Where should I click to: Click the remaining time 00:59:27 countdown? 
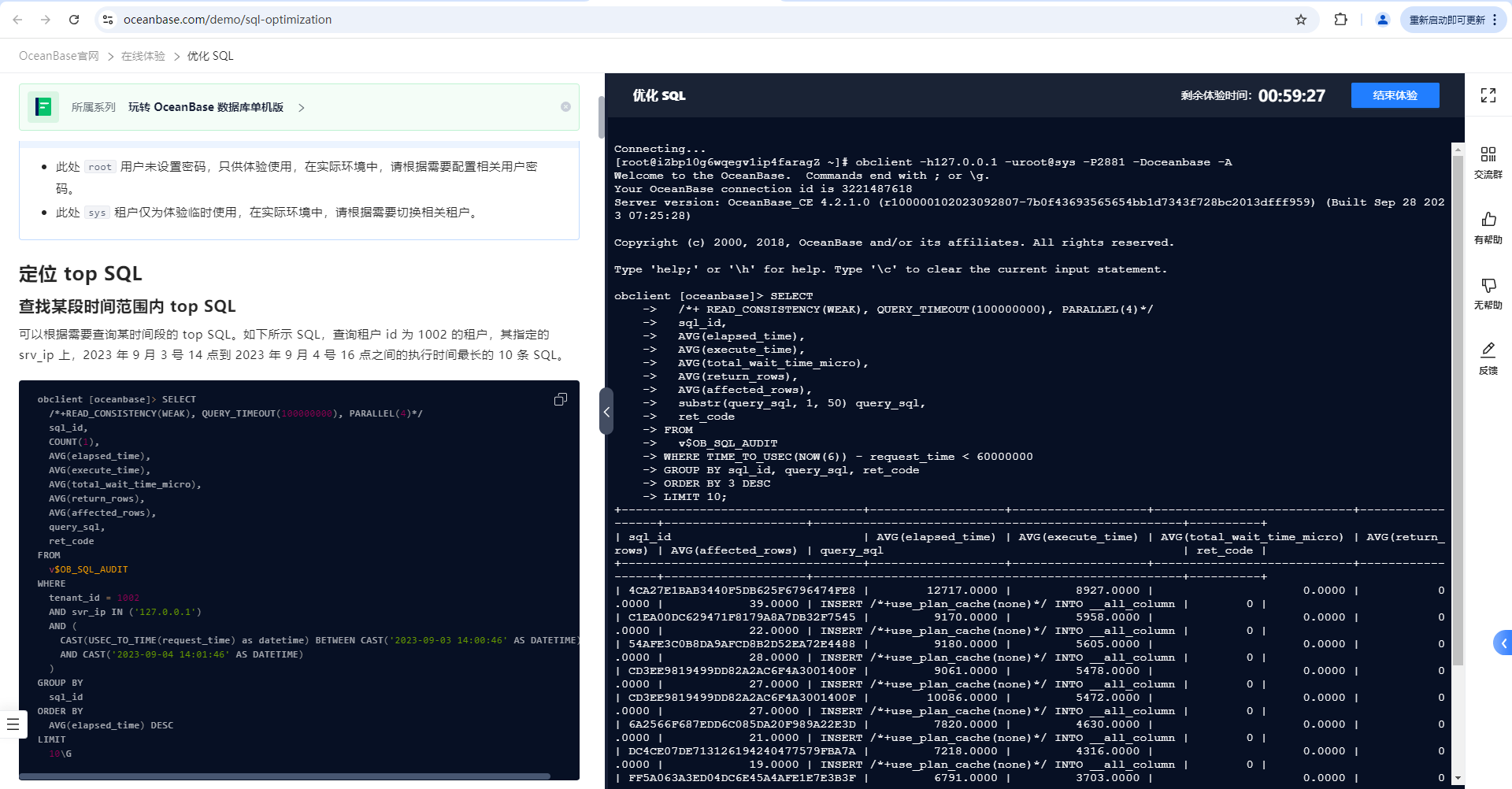1291,95
